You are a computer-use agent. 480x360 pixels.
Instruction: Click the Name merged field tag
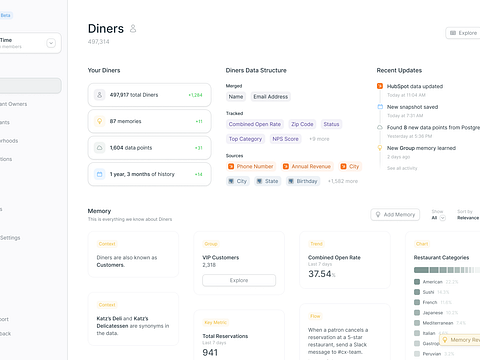(x=236, y=97)
